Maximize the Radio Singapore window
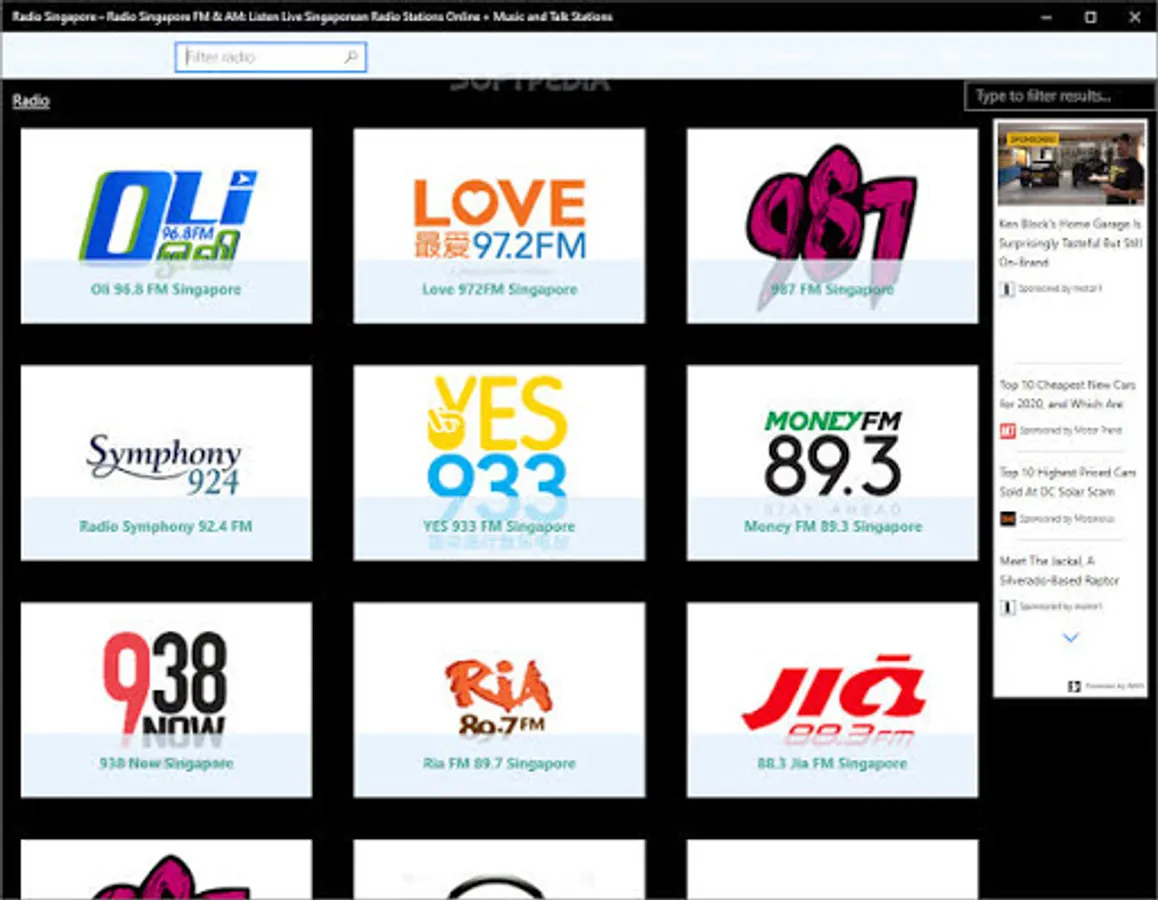The width and height of the screenshot is (1158, 900). tap(1090, 17)
